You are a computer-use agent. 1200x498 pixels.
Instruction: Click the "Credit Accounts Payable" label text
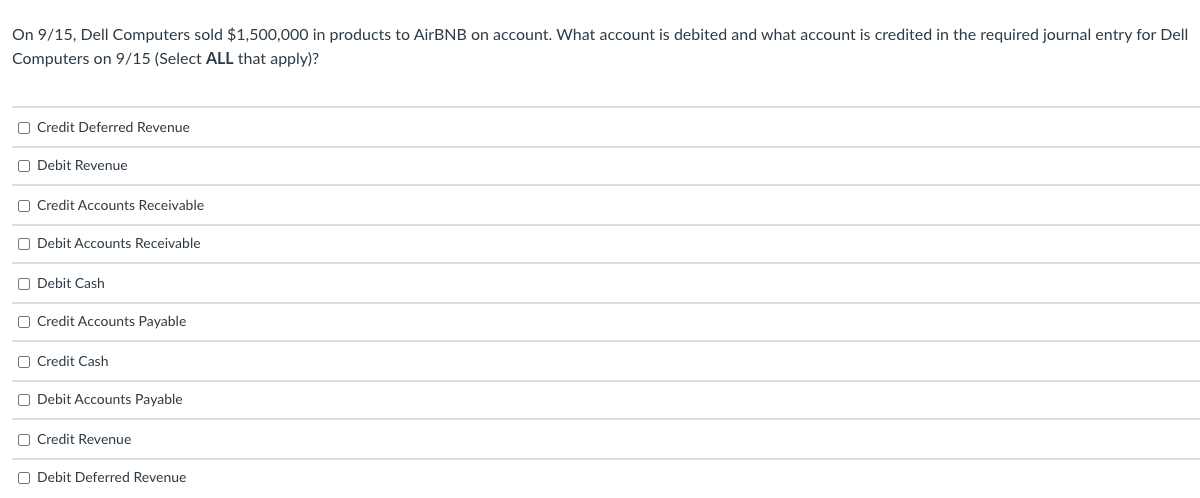(111, 322)
